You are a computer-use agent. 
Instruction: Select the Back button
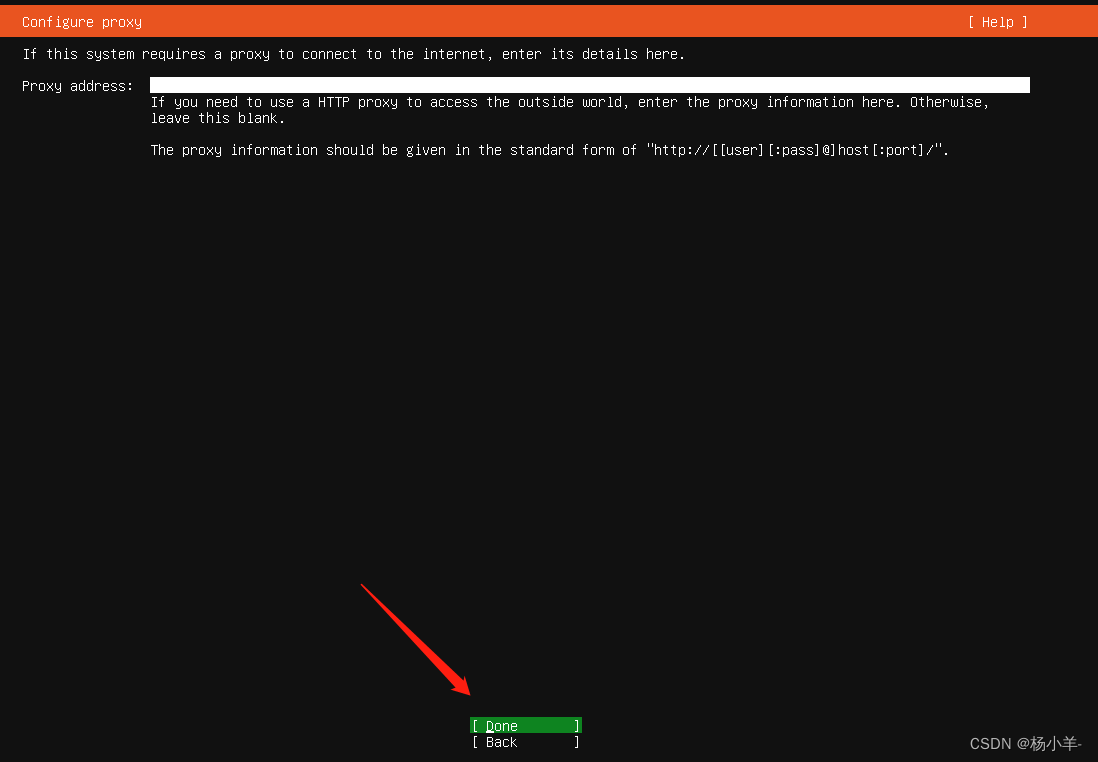pyautogui.click(x=525, y=742)
